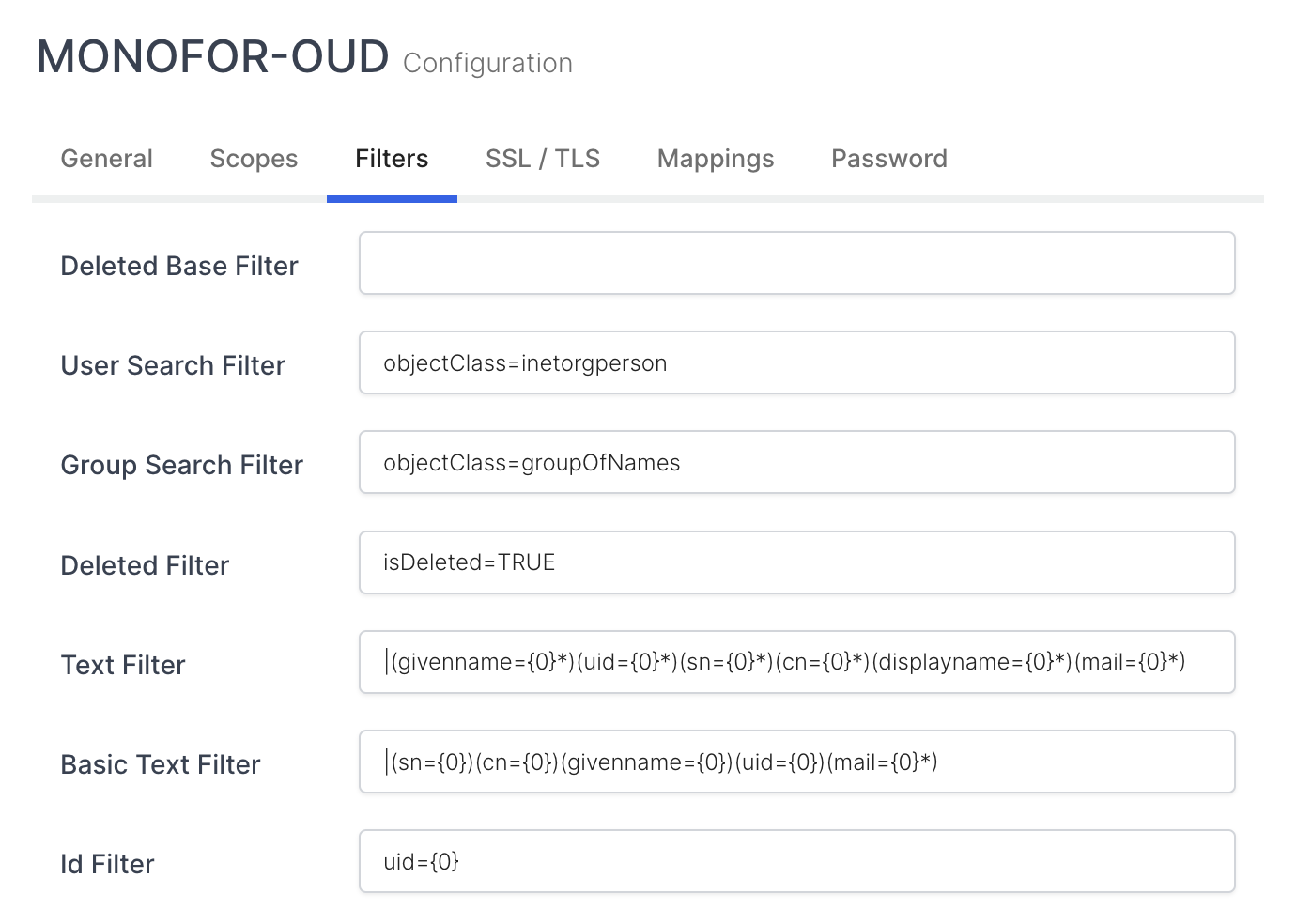Click the Group Search Filter label
Screen dimensions: 1296x924
(x=181, y=465)
